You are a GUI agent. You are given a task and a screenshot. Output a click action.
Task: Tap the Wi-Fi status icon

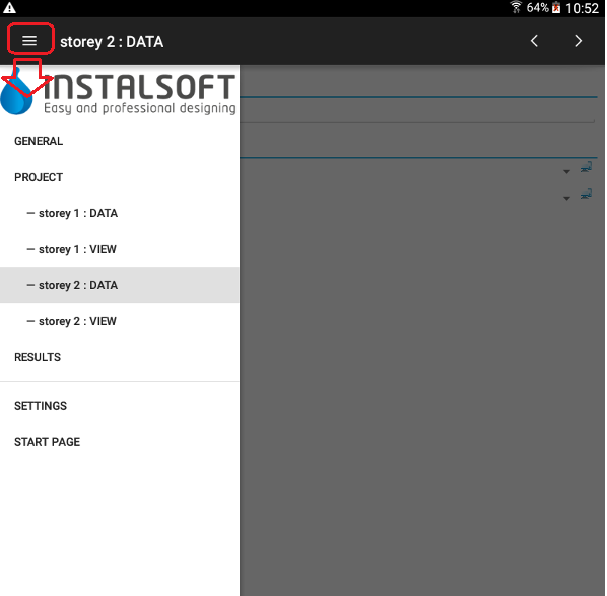pos(516,8)
